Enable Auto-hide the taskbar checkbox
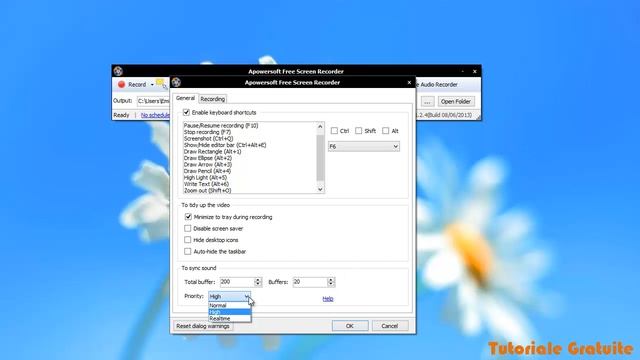 point(187,251)
